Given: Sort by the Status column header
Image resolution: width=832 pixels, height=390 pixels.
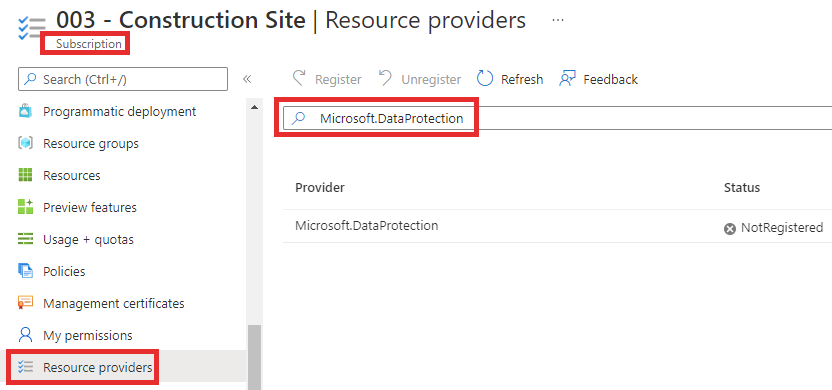Looking at the screenshot, I should tap(742, 187).
